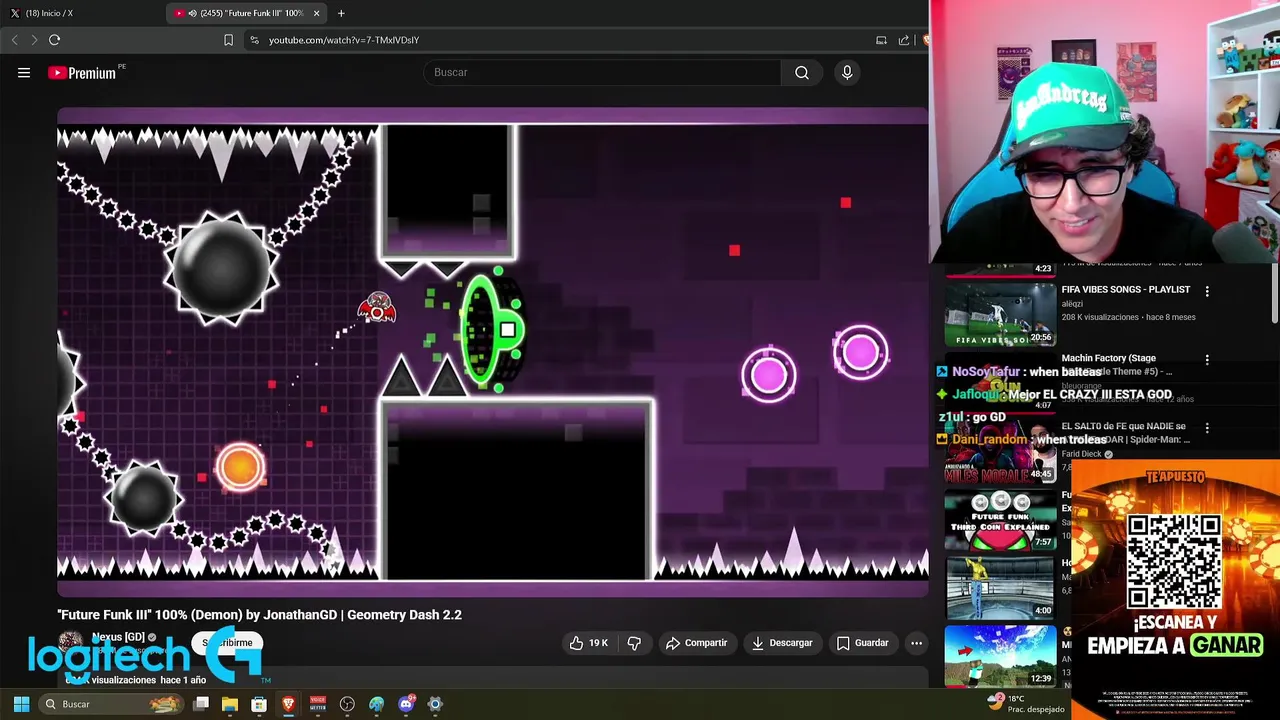Dislike the video with the thumbs-down button
1280x720 pixels.
(634, 643)
